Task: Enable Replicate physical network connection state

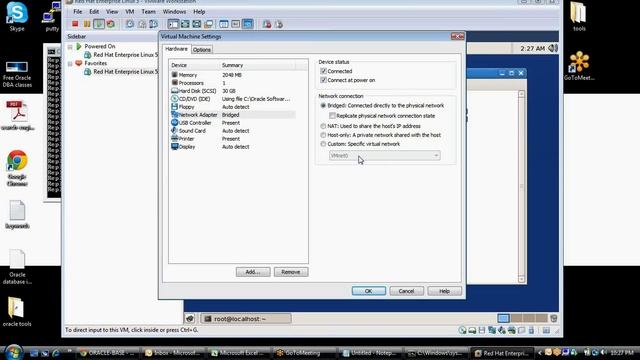Action: pyautogui.click(x=332, y=116)
